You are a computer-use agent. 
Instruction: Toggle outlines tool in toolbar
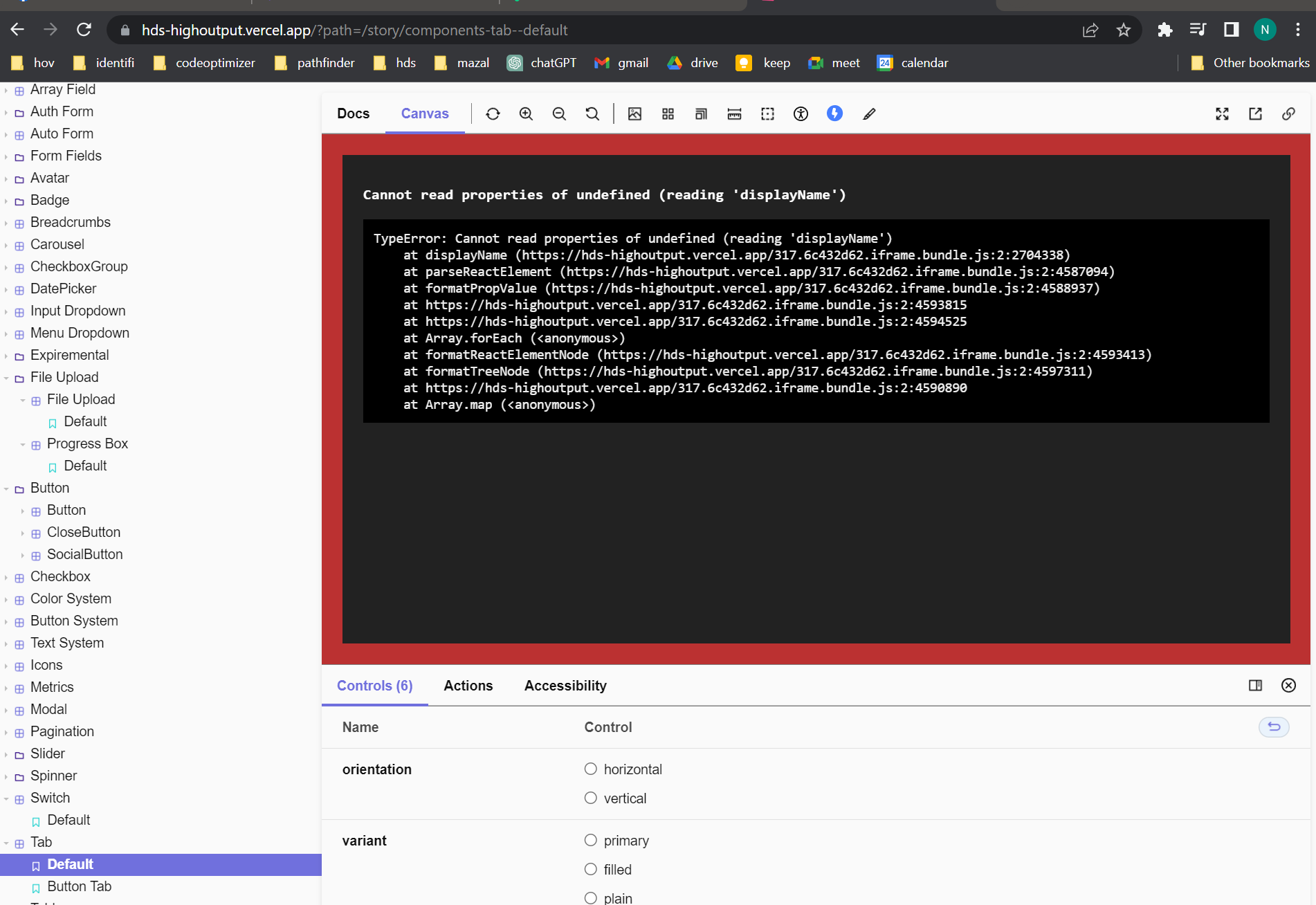pos(767,114)
